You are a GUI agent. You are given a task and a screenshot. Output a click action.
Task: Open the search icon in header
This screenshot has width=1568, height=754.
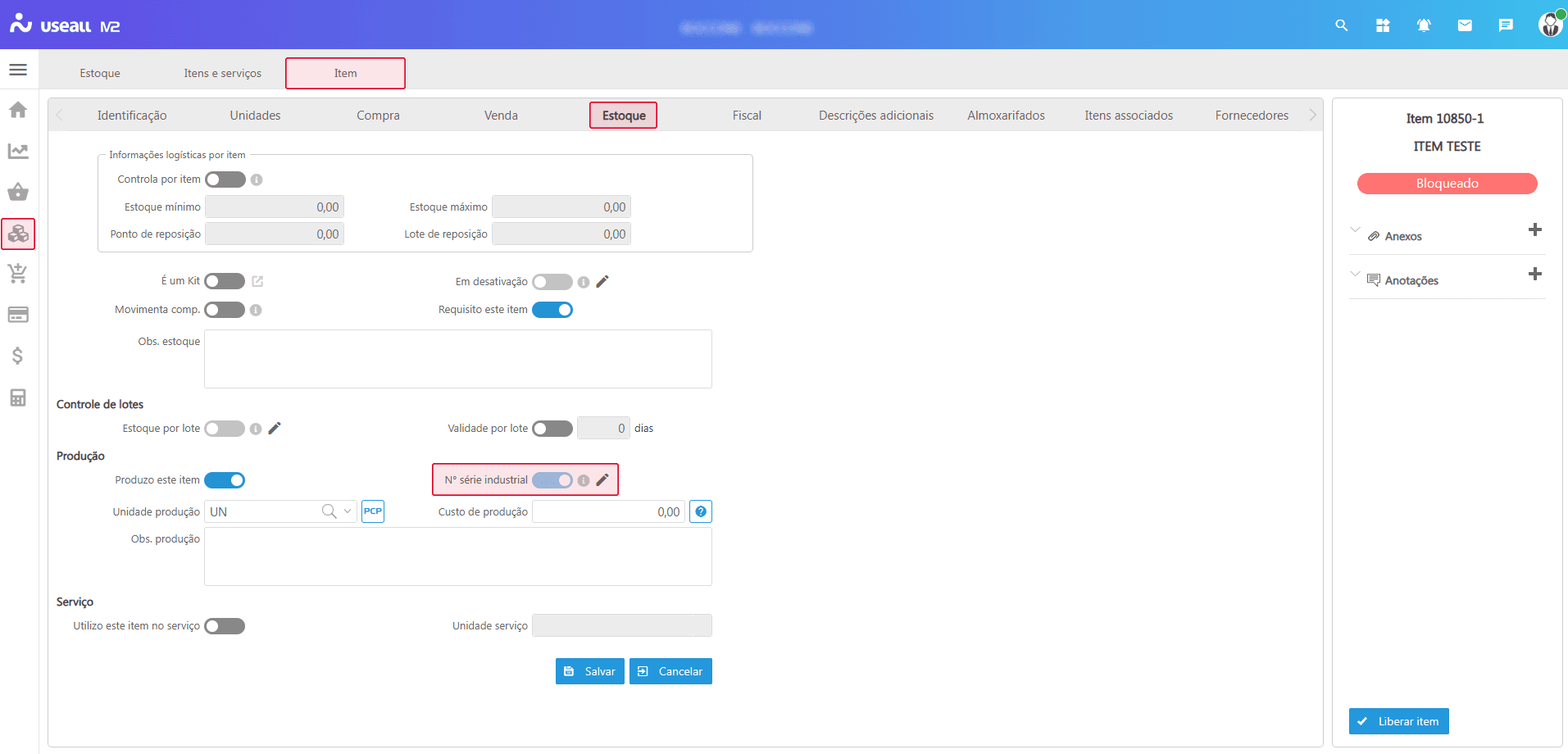tap(1341, 25)
